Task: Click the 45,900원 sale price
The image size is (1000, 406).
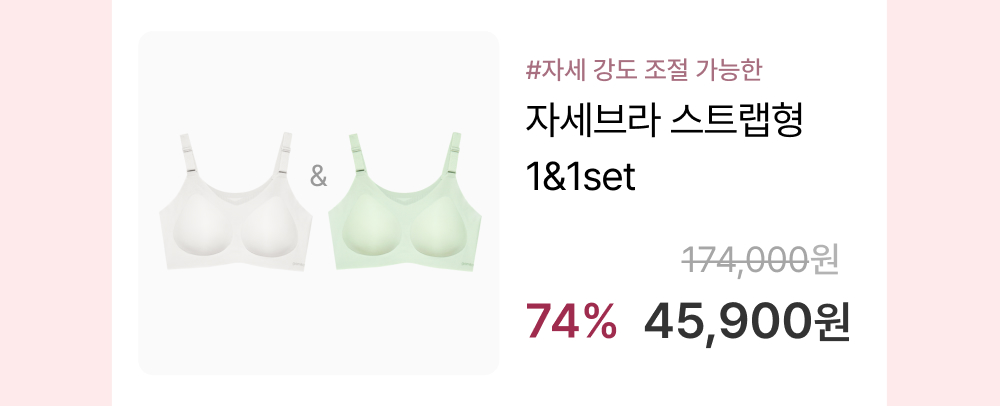Action: pyautogui.click(x=747, y=323)
